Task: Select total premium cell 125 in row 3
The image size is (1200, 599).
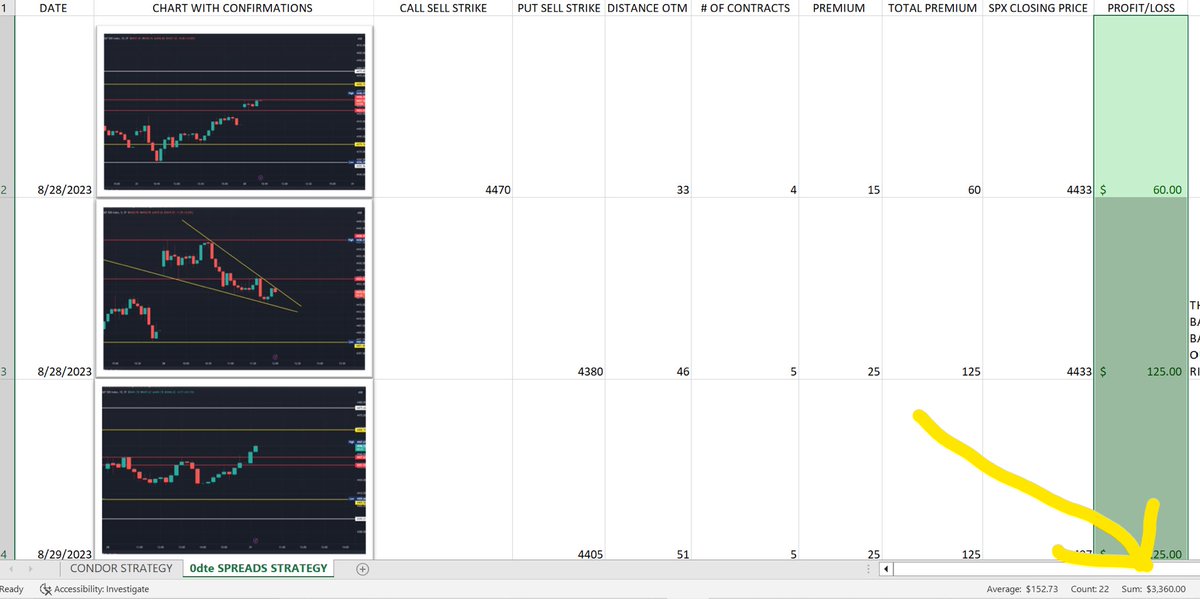Action: click(933, 288)
